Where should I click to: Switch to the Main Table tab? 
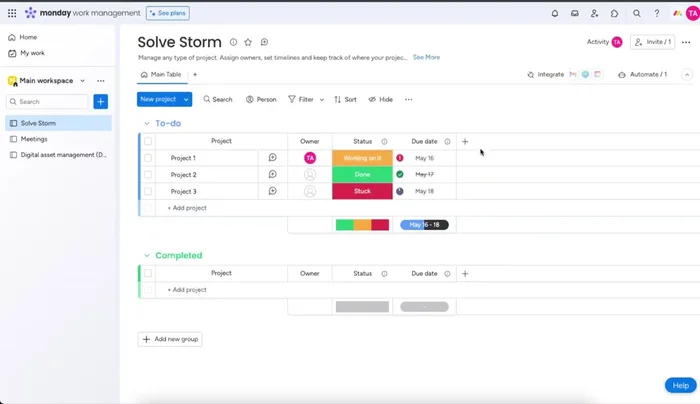click(x=161, y=75)
